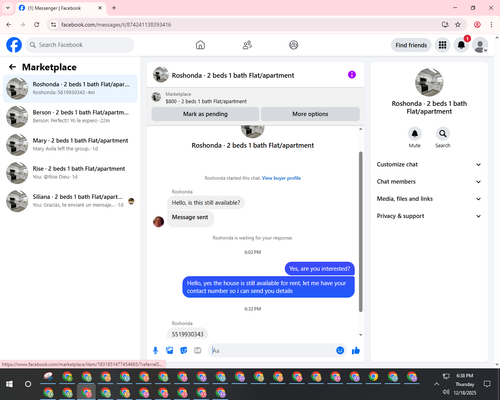Focus the Search Facebook field
500x400 pixels.
[80, 45]
